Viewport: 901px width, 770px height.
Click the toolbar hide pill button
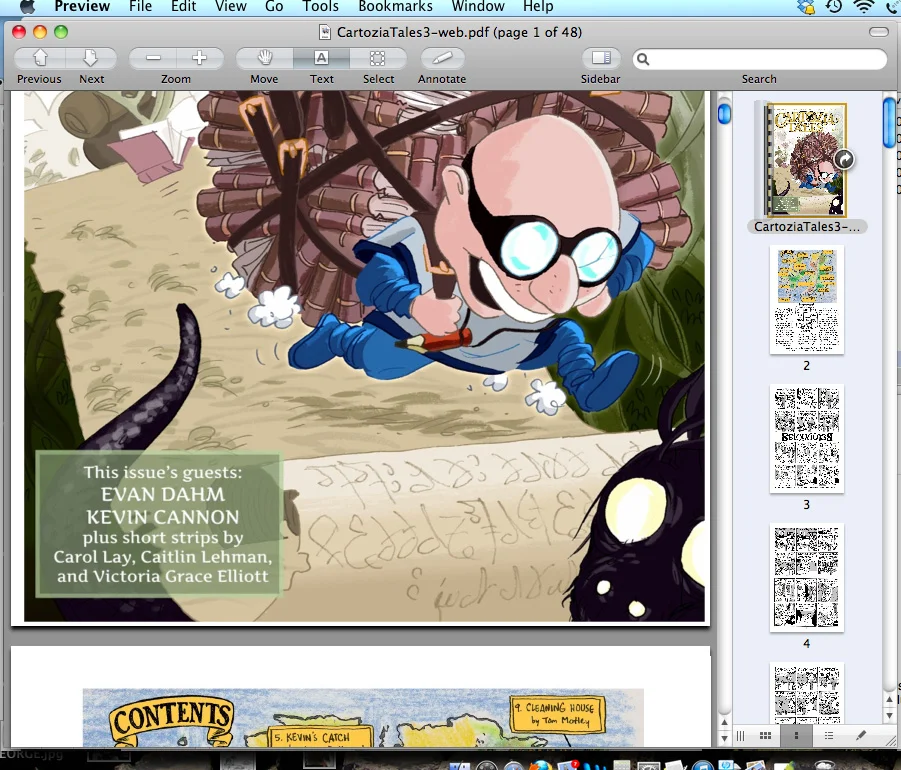coord(879,32)
